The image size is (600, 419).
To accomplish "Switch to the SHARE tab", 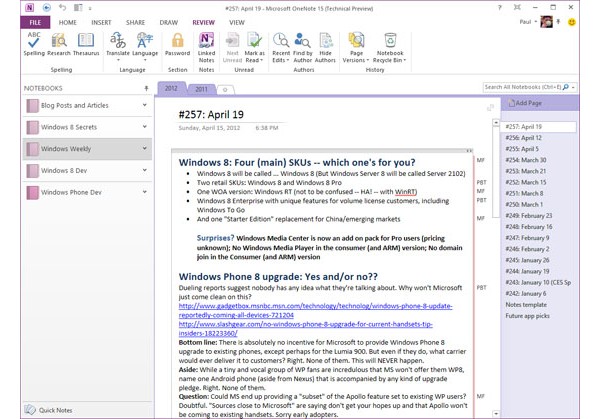I will pyautogui.click(x=135, y=23).
